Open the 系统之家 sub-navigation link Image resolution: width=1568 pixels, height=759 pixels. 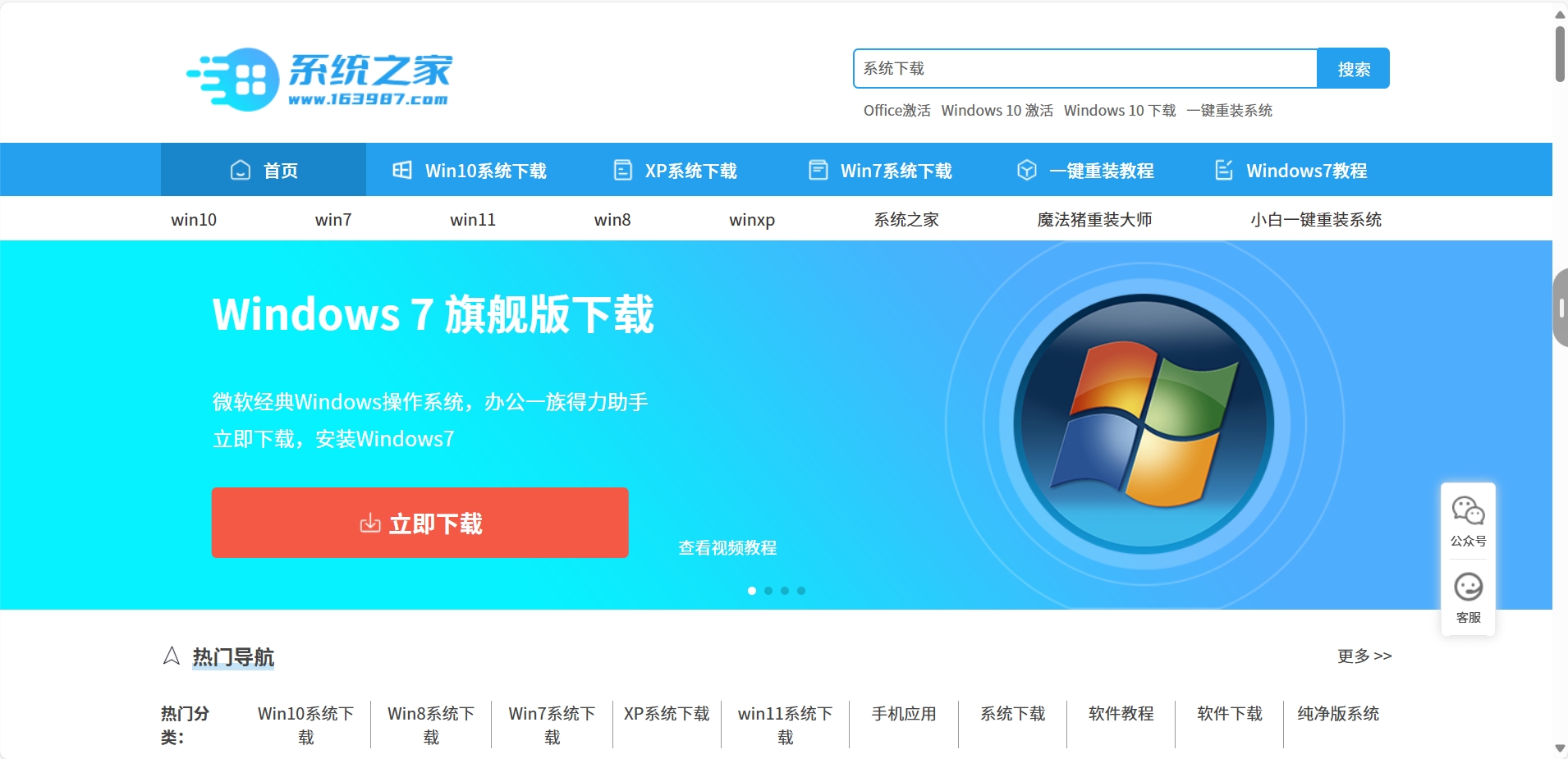pyautogui.click(x=906, y=219)
